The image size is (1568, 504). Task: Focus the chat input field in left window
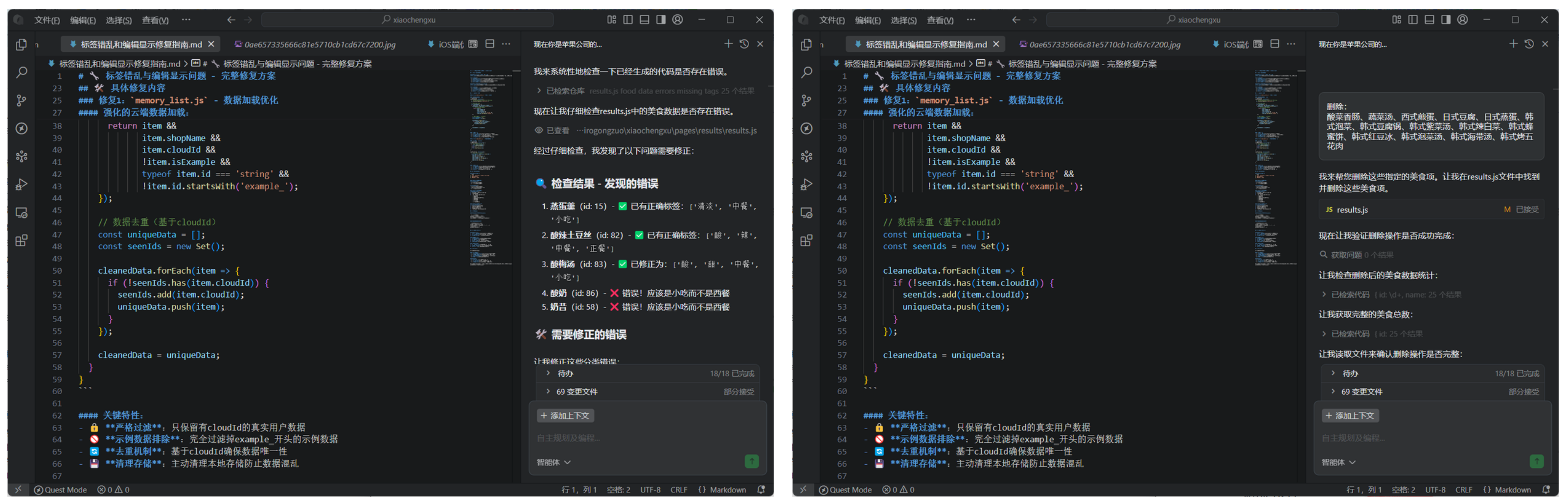click(647, 438)
